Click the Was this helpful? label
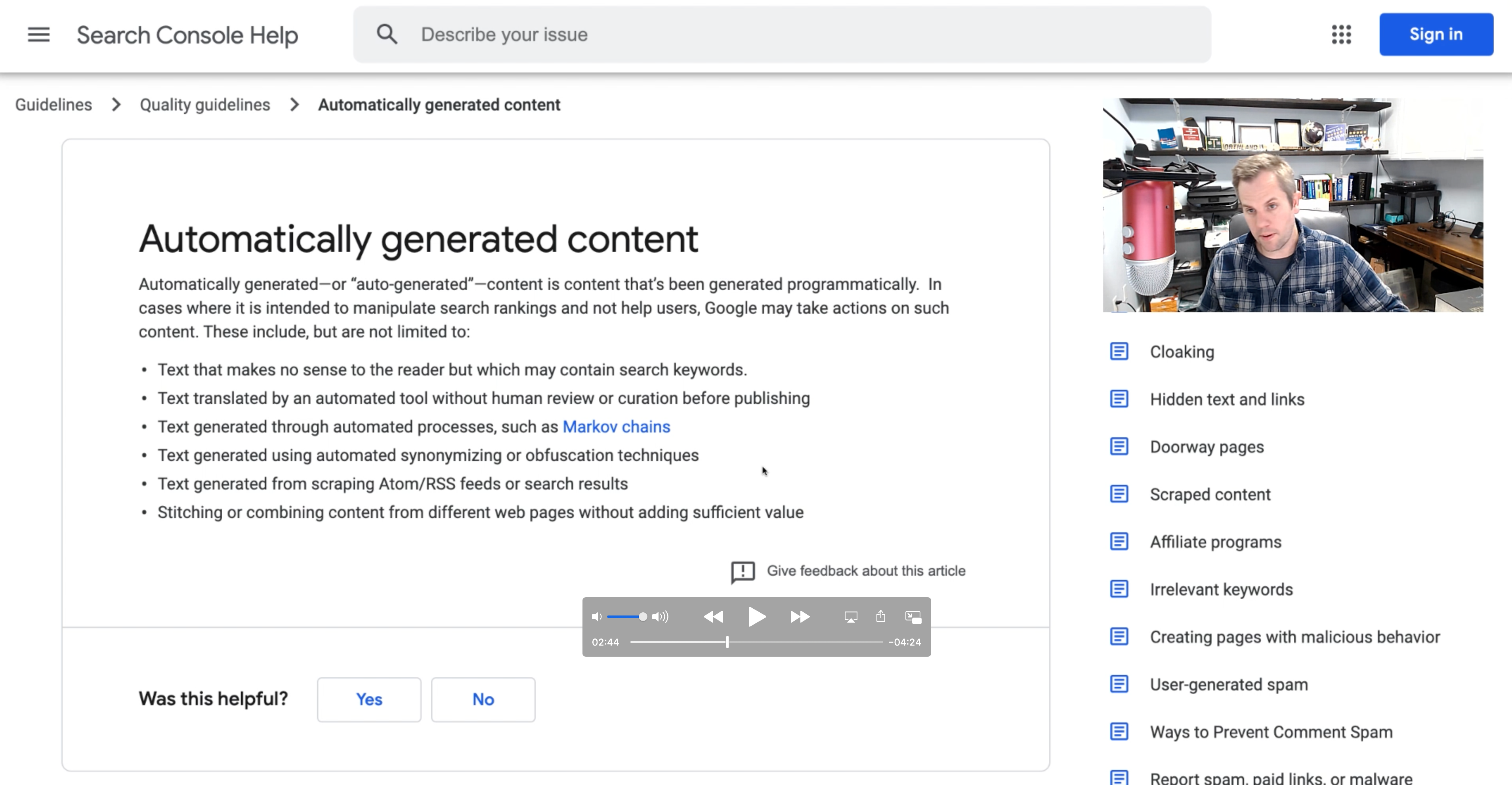This screenshot has width=1512, height=785. pos(213,699)
